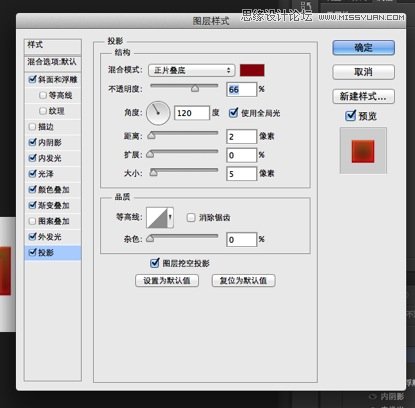The image size is (415, 408).
Task: Select the 图案叠加 style label
Action: 54,221
